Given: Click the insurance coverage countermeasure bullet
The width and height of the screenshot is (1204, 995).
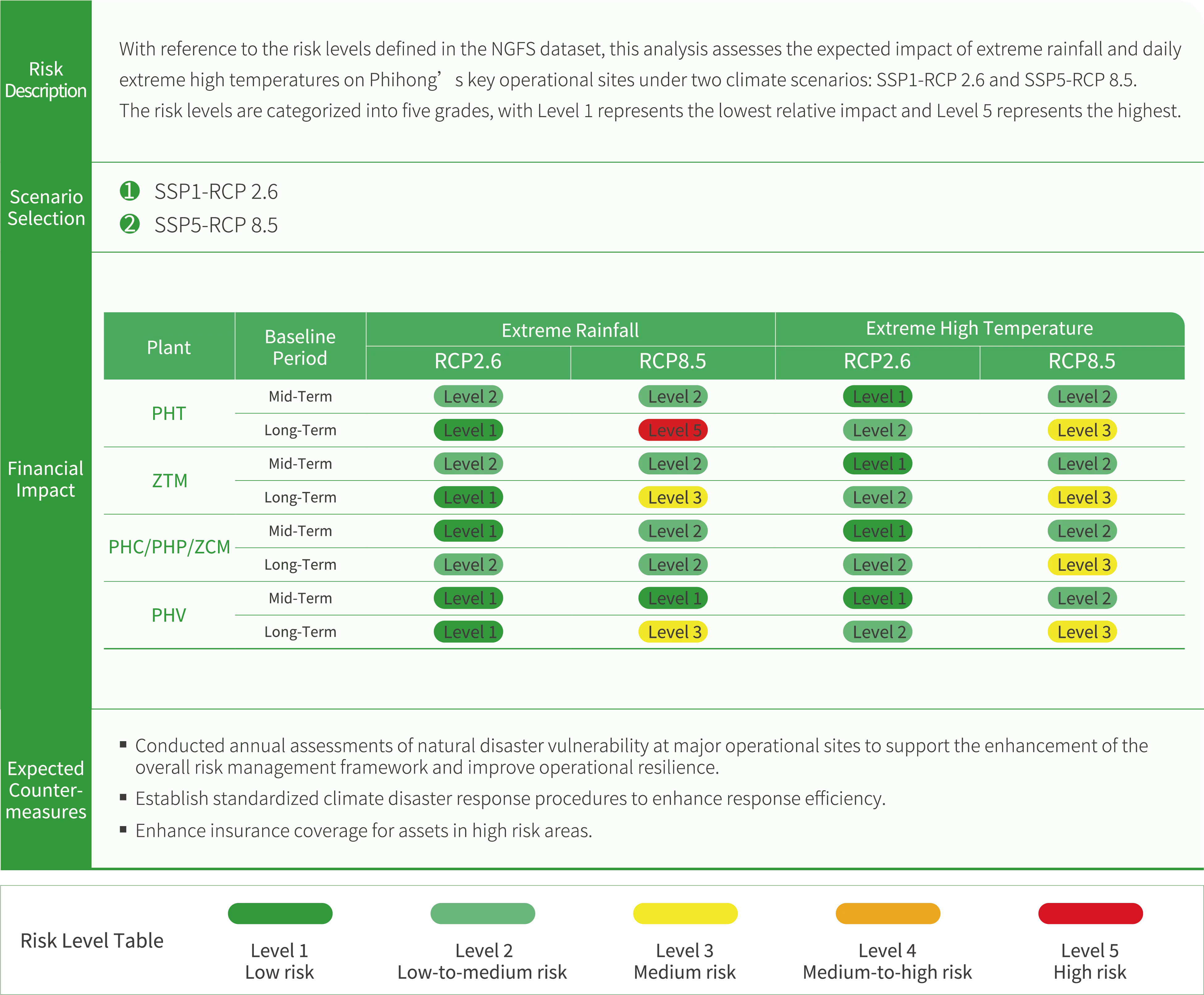Looking at the screenshot, I should (x=363, y=830).
